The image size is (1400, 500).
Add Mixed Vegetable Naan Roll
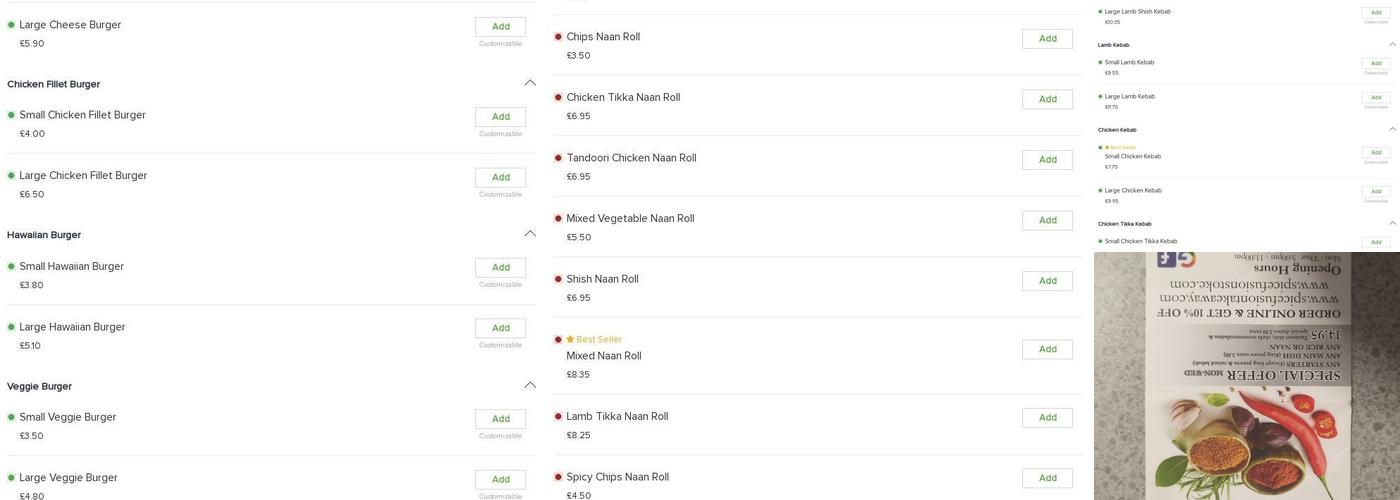click(x=1047, y=220)
